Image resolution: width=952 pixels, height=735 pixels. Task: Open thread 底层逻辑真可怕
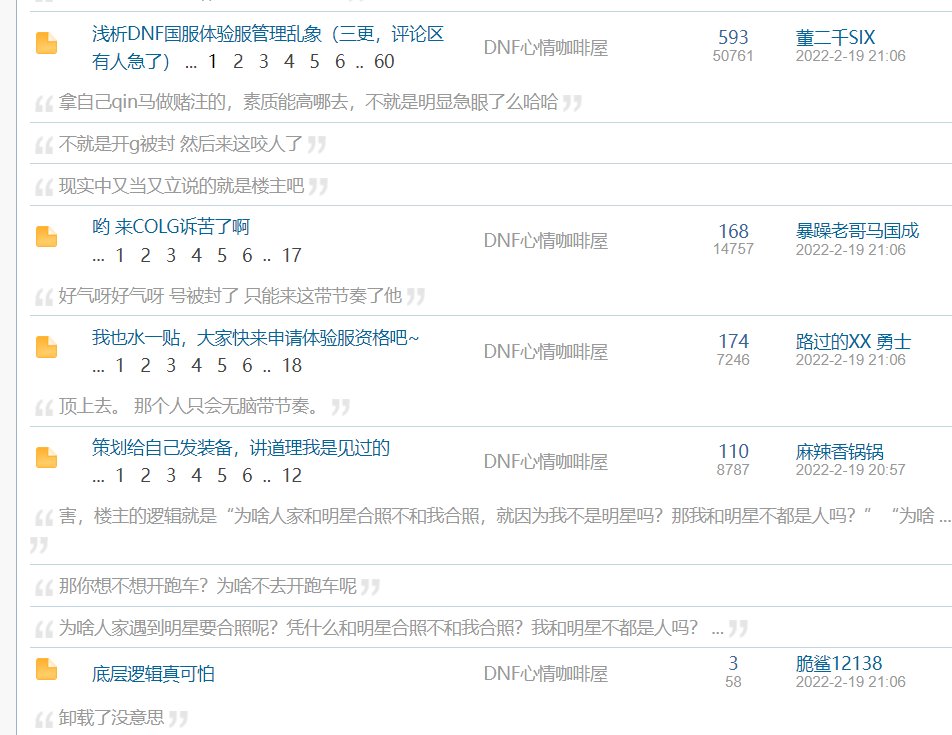pos(153,674)
